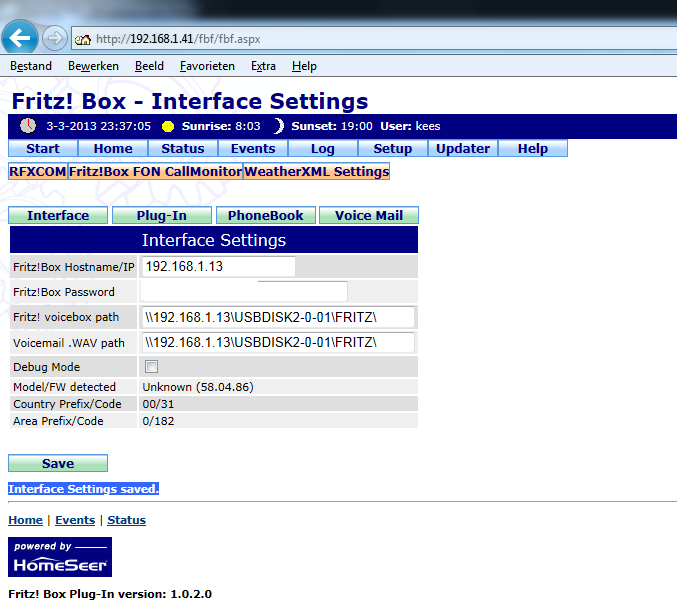This screenshot has width=677, height=603.
Task: Click the '00/31' country code value
Action: point(158,404)
